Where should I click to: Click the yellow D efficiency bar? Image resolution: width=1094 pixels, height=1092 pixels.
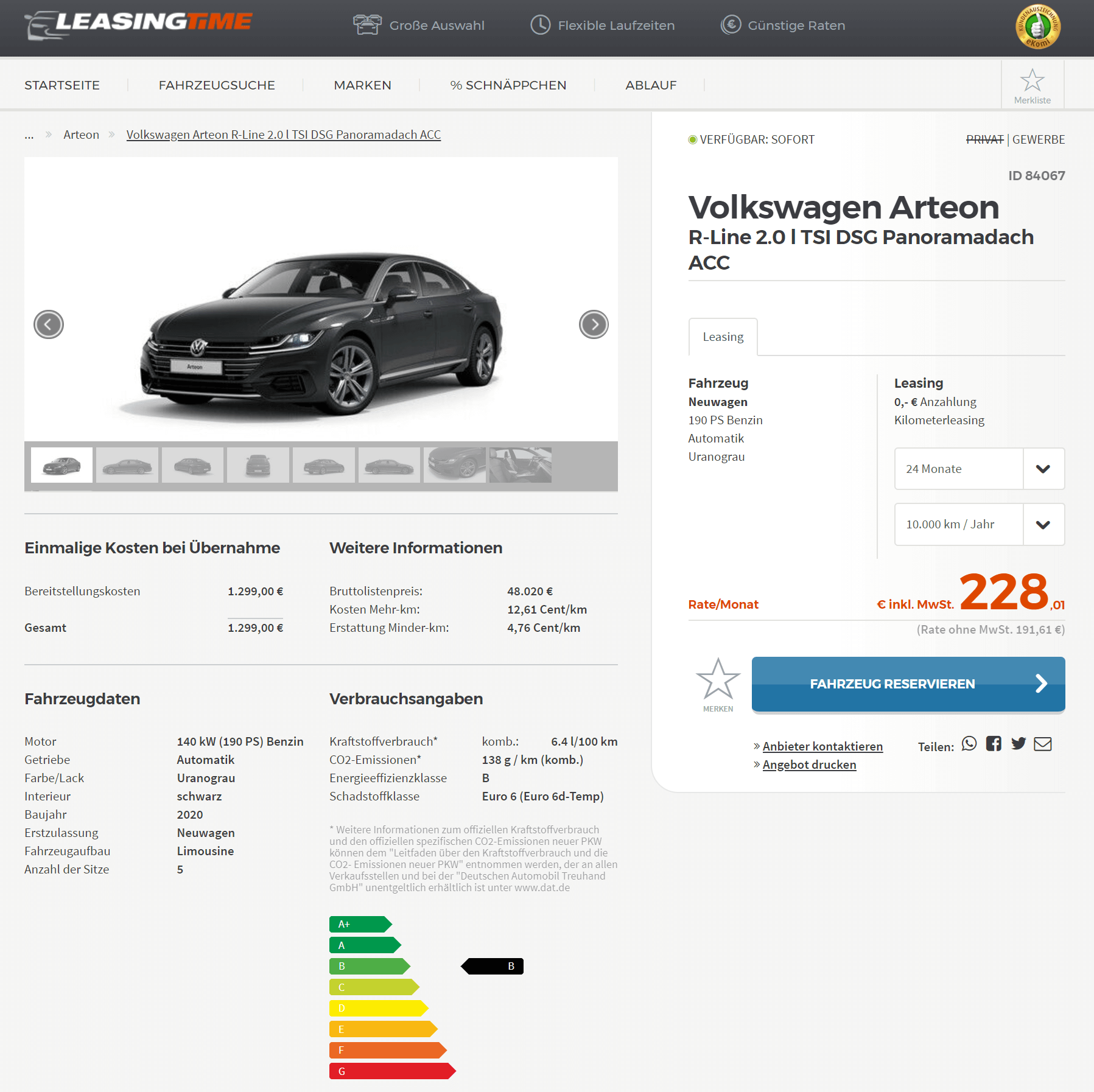379,1008
